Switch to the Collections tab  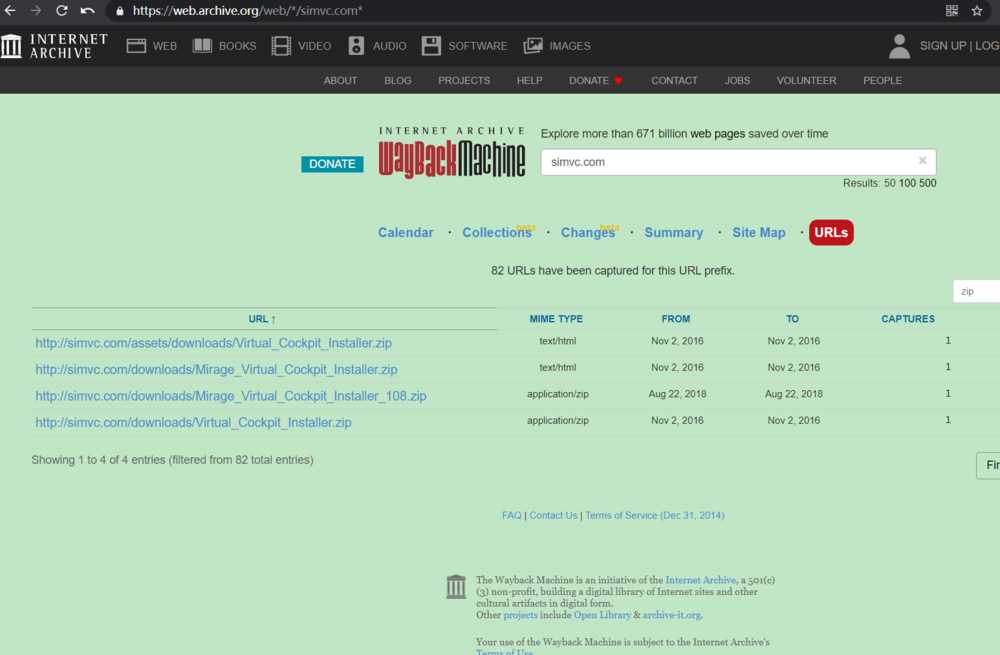pyautogui.click(x=497, y=233)
